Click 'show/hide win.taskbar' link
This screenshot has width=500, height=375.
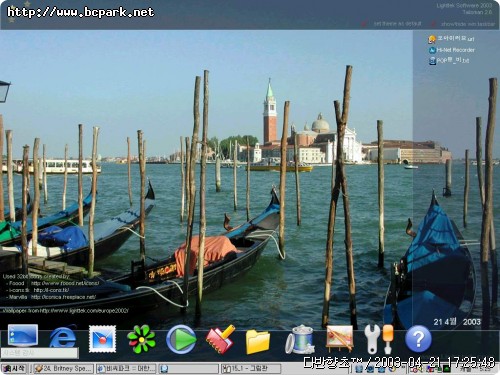[467, 24]
